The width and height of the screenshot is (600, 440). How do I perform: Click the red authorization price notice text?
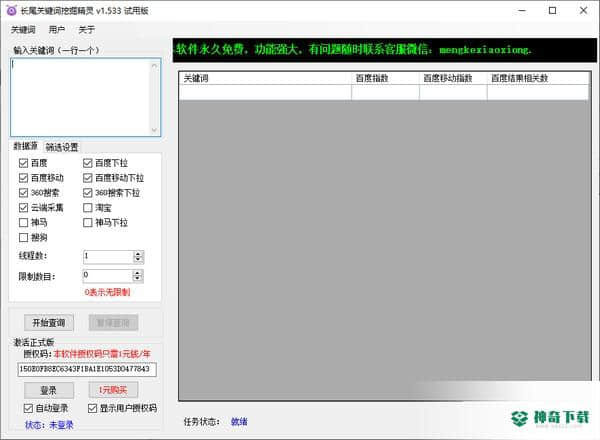(x=102, y=354)
